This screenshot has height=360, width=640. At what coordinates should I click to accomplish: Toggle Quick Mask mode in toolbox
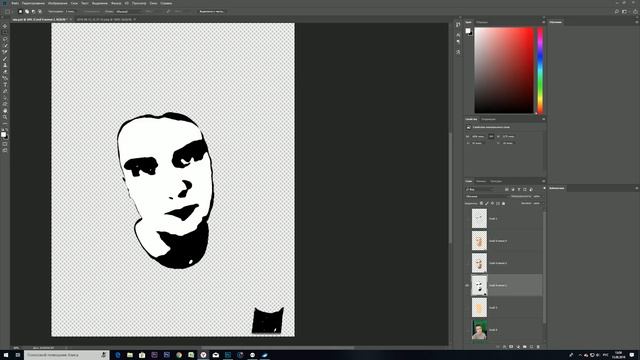(x=5, y=144)
